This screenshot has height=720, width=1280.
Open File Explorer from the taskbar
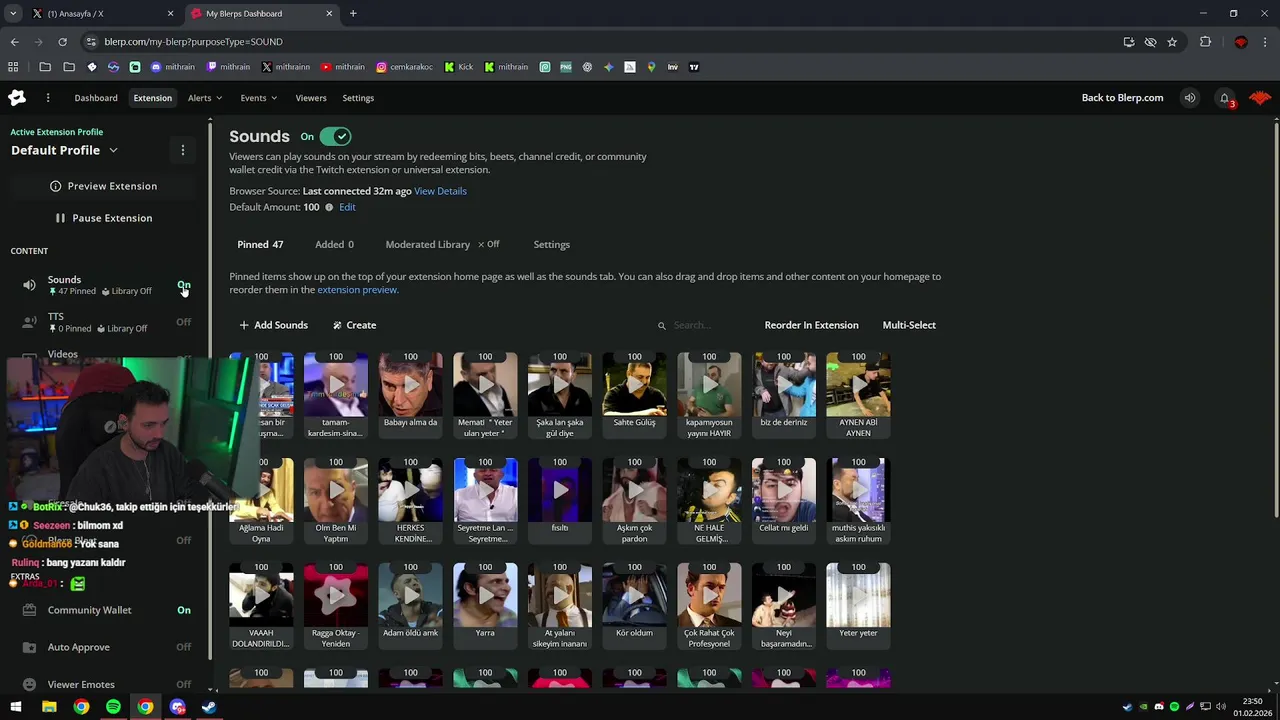49,707
